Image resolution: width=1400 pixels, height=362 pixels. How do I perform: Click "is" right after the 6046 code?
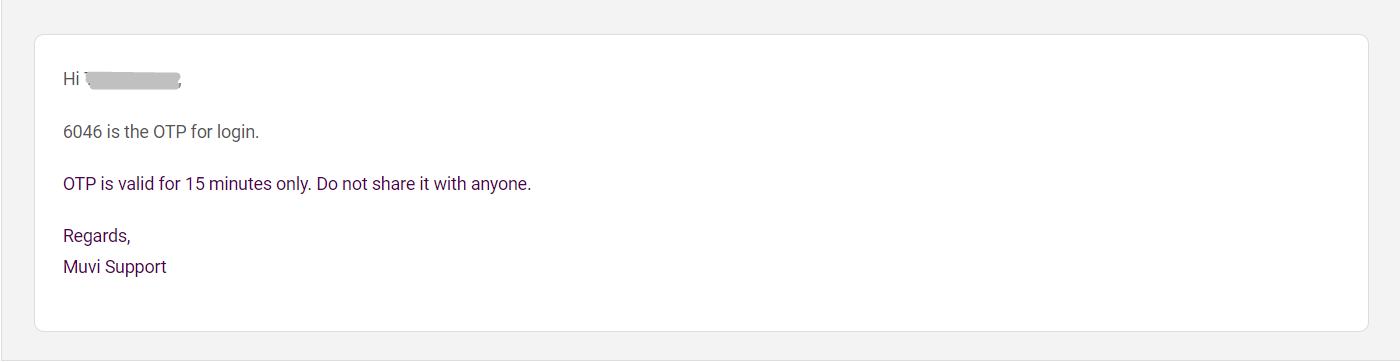(x=113, y=132)
